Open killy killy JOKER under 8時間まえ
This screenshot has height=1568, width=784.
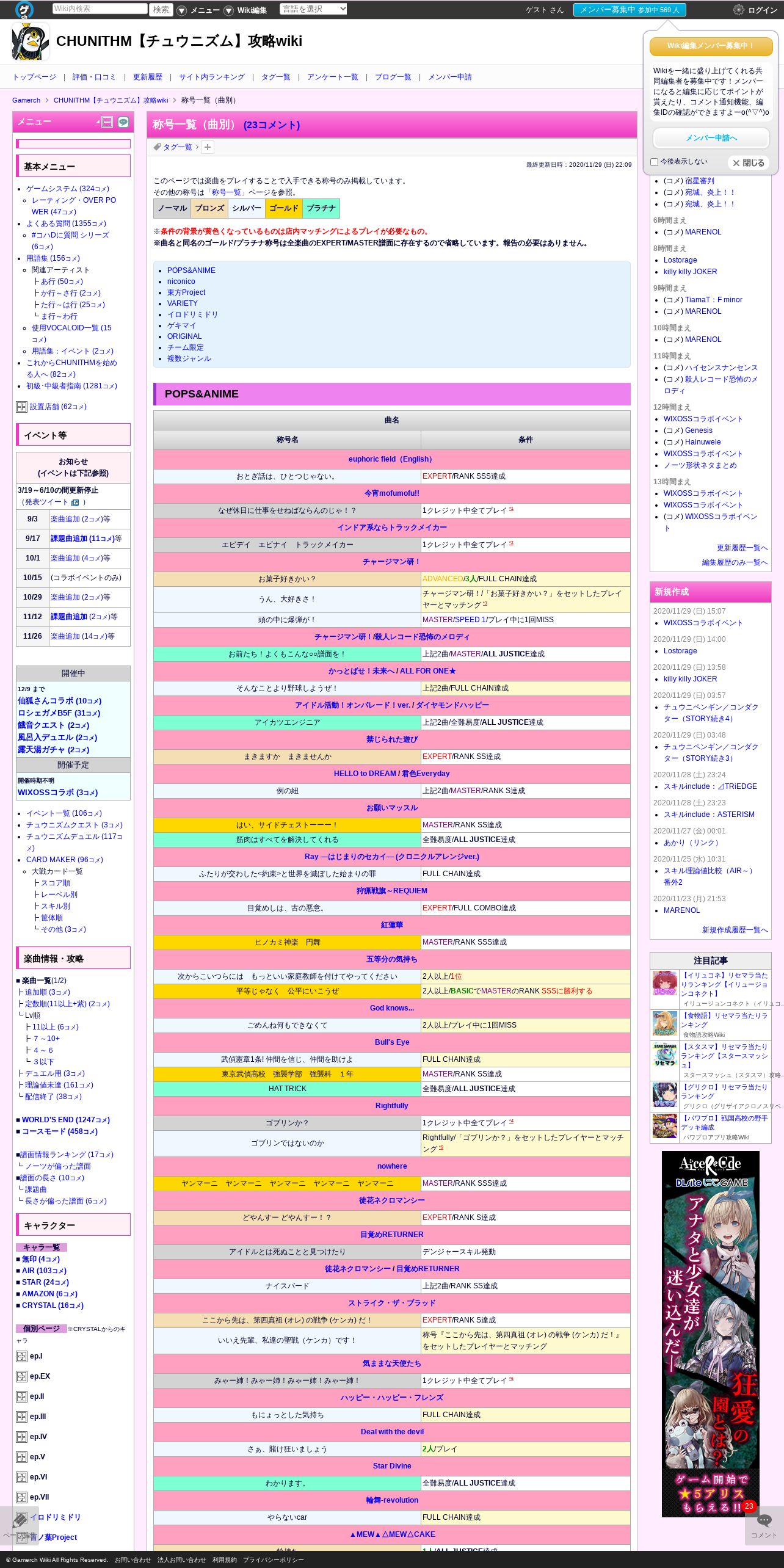(690, 272)
